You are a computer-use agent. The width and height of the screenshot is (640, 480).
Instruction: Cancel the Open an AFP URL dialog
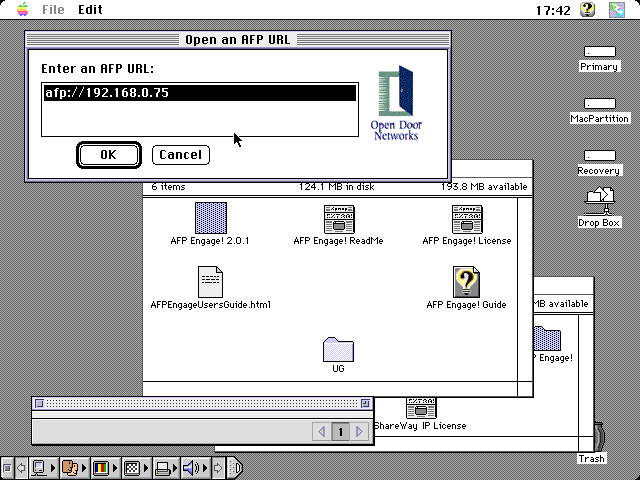[181, 155]
